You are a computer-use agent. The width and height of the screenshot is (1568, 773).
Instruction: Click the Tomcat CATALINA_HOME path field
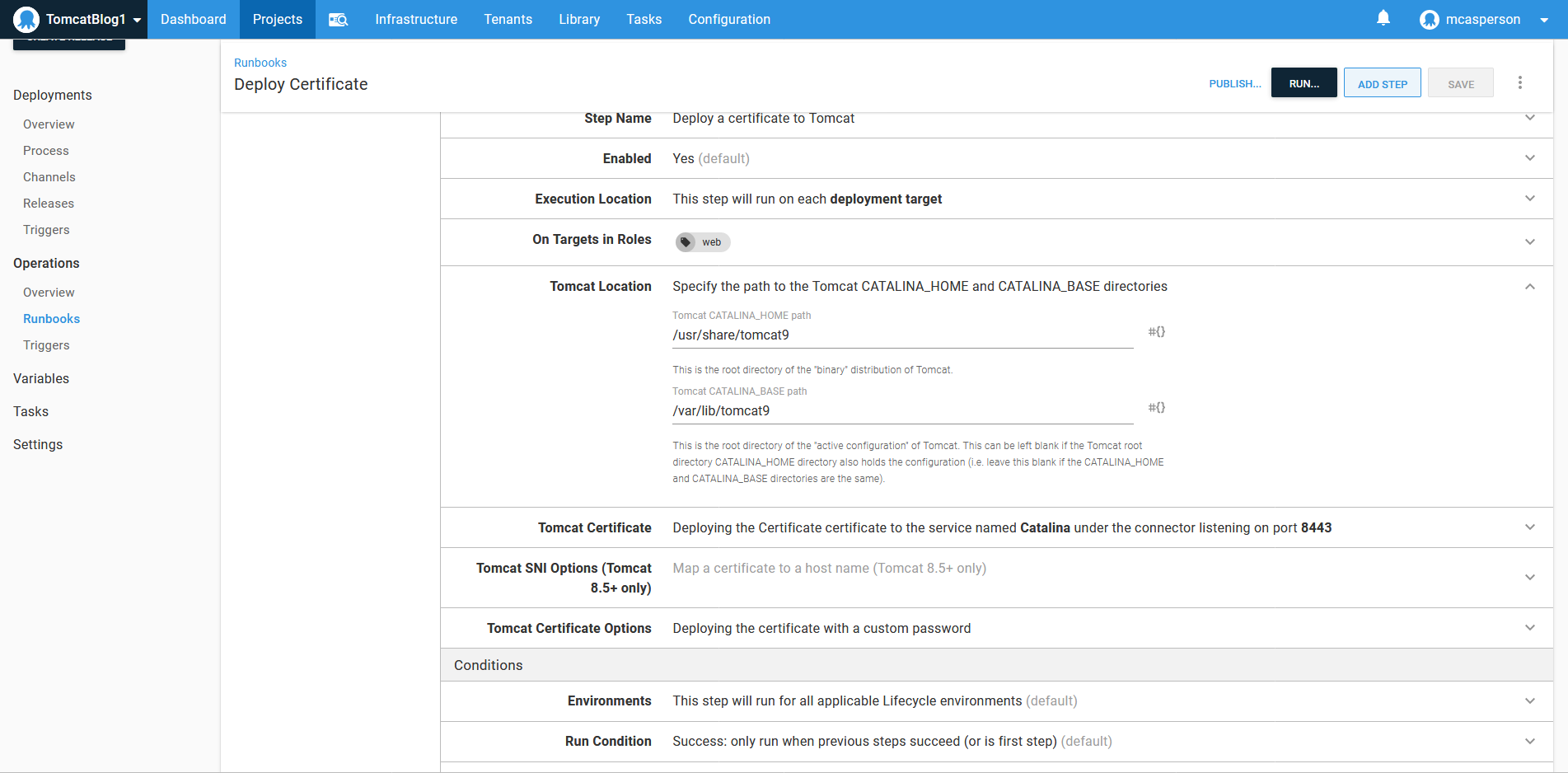[x=901, y=335]
